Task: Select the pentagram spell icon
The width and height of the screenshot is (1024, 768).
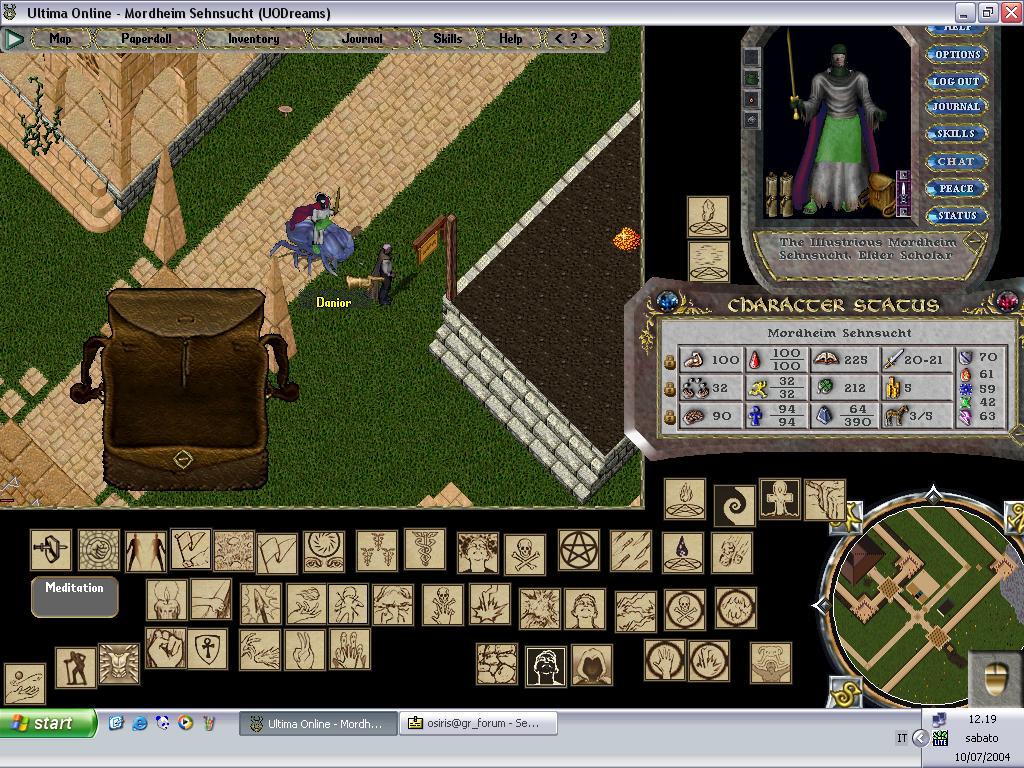Action: pos(579,551)
